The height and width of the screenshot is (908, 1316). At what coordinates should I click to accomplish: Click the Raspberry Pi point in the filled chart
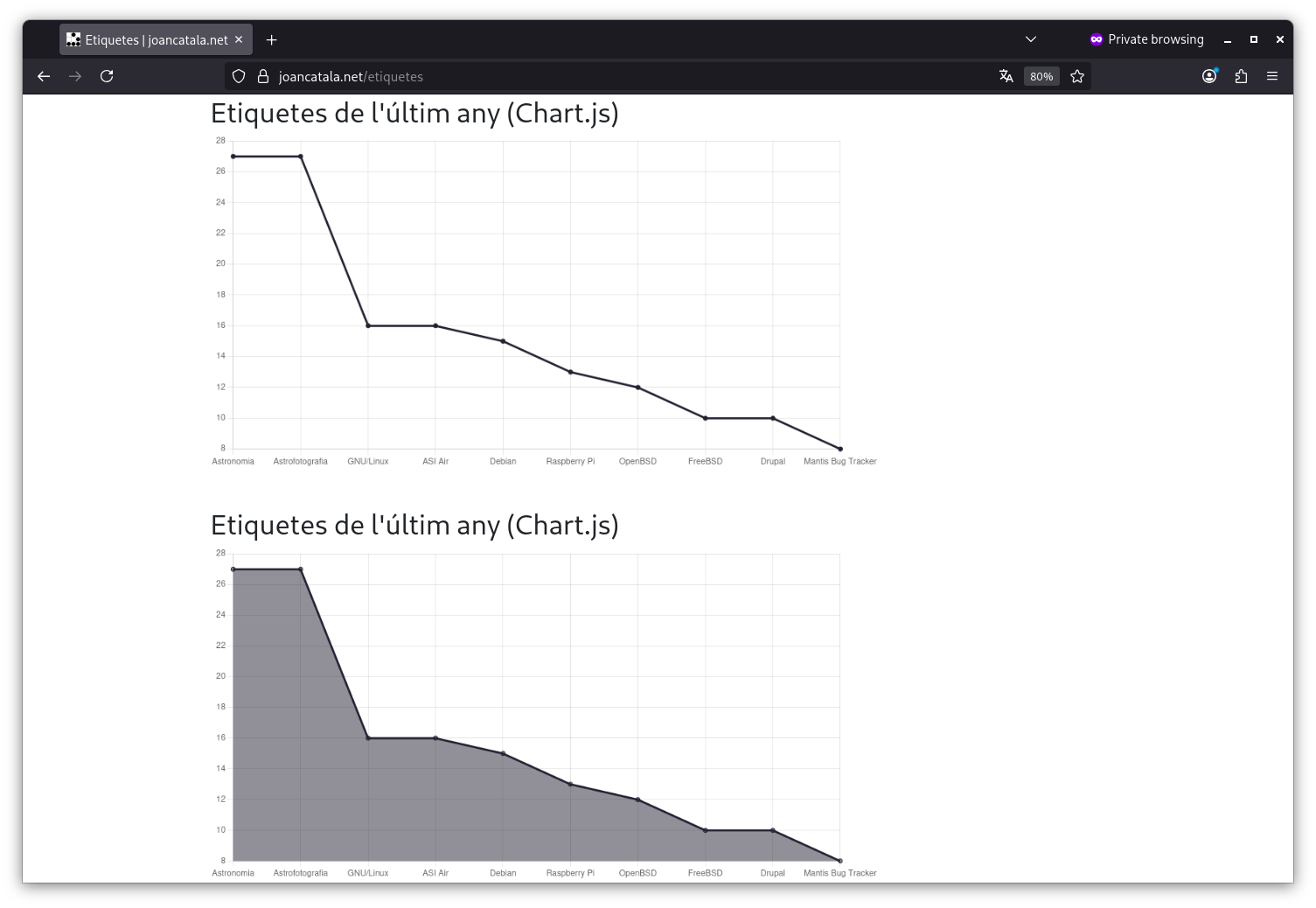tap(570, 784)
